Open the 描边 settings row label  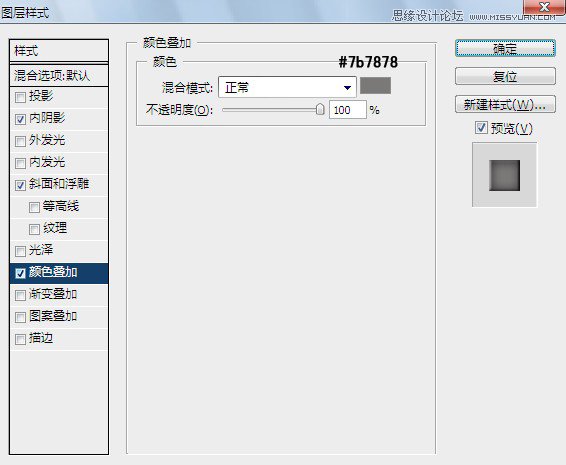click(41, 338)
